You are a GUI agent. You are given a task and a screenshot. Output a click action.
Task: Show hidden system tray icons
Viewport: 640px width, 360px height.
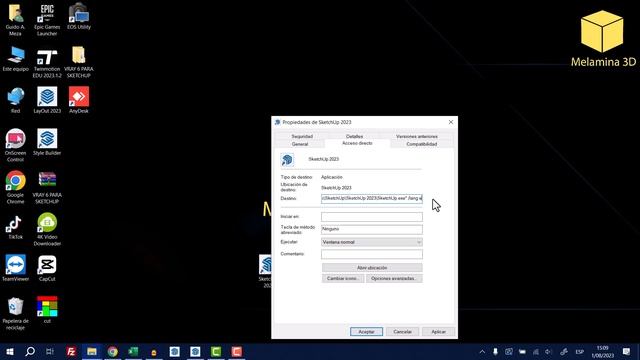482,351
